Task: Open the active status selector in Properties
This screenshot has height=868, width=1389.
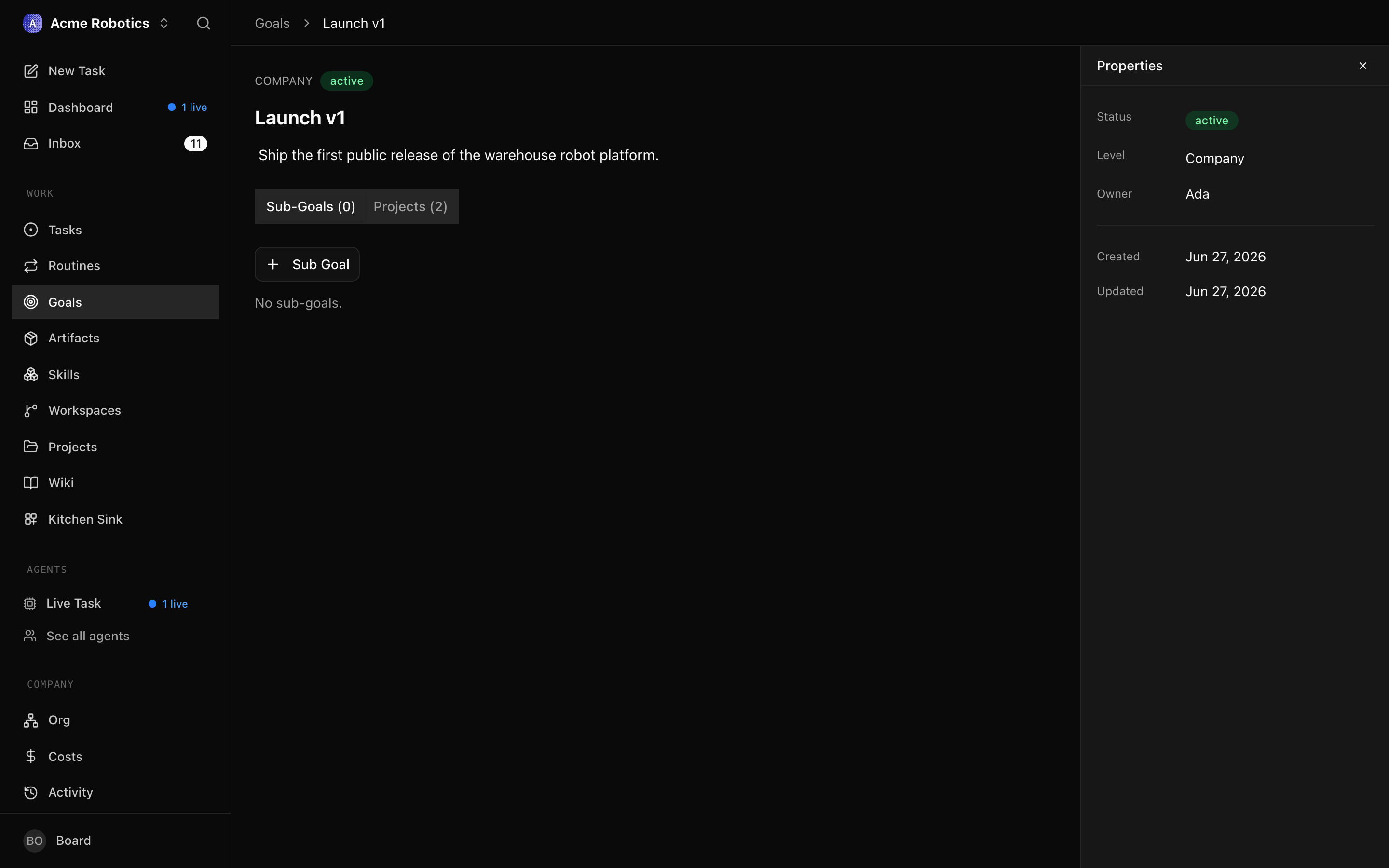Action: pyautogui.click(x=1212, y=120)
